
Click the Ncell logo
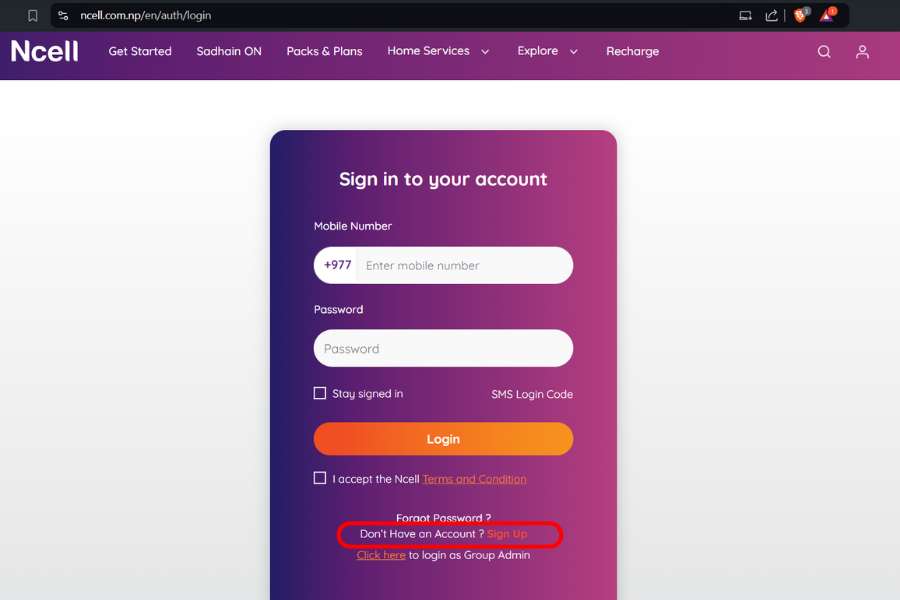pos(44,51)
